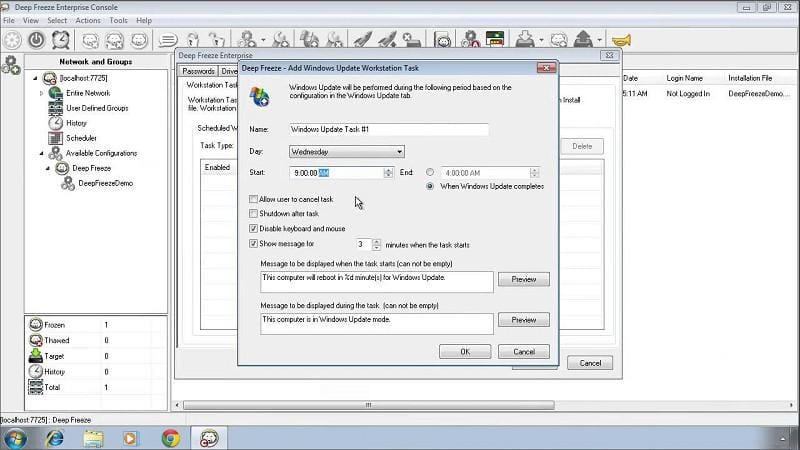The image size is (800, 450).
Task: Click the power/shutdown icon in the toolbar
Action: (x=36, y=40)
